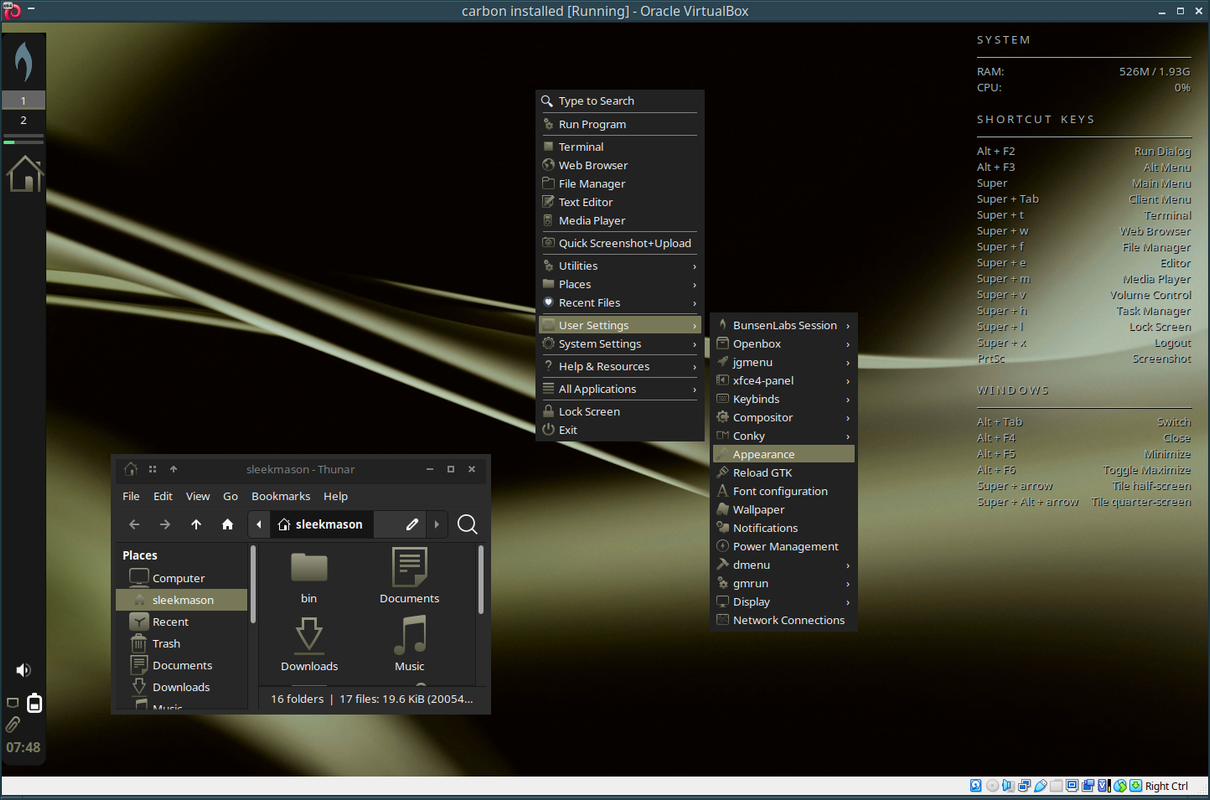Image resolution: width=1210 pixels, height=800 pixels.
Task: Select Computer in Thunar Places sidebar
Action: pos(181,578)
